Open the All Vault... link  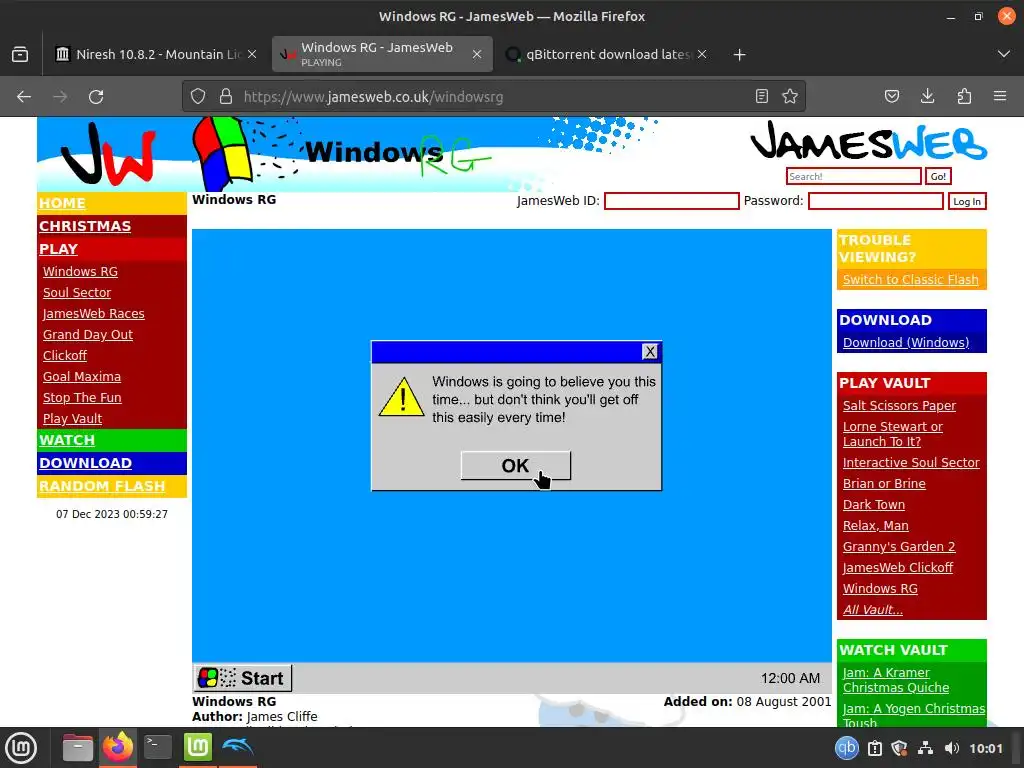[872, 609]
